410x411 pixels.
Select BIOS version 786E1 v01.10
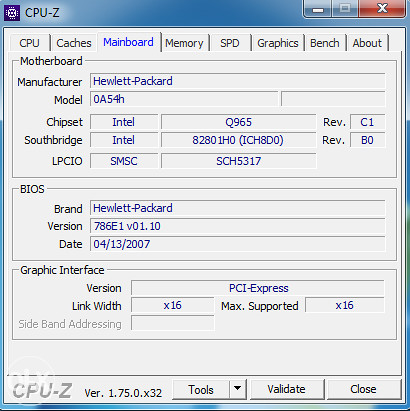[238, 226]
